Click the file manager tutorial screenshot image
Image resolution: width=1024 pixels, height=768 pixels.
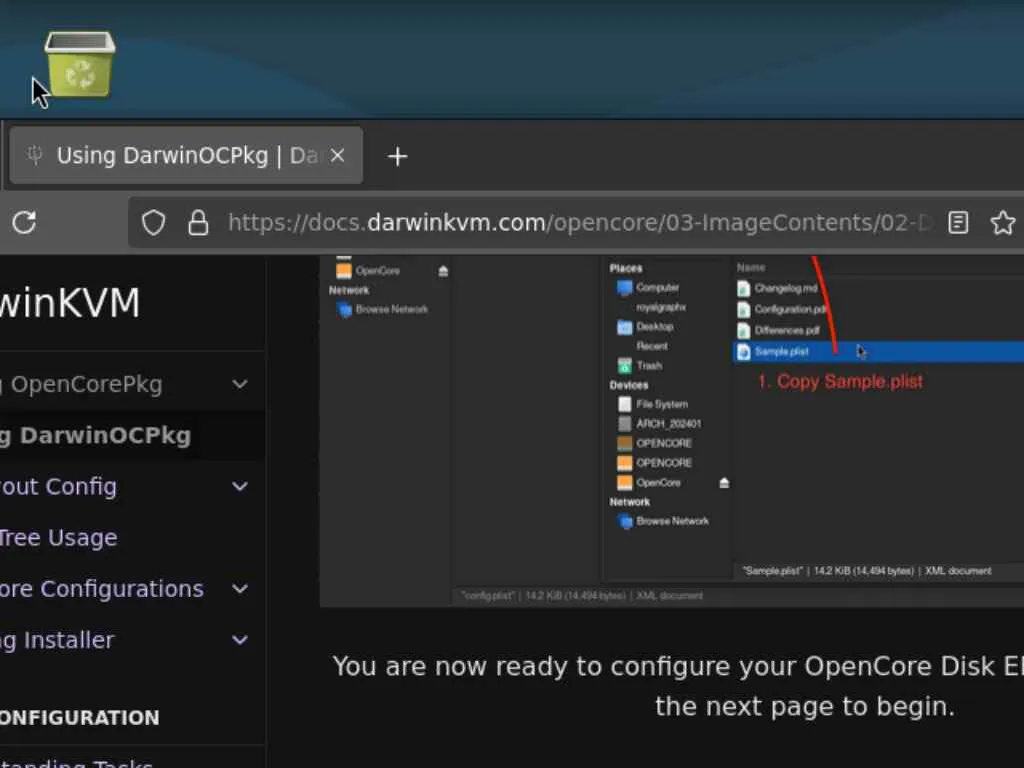click(x=671, y=431)
